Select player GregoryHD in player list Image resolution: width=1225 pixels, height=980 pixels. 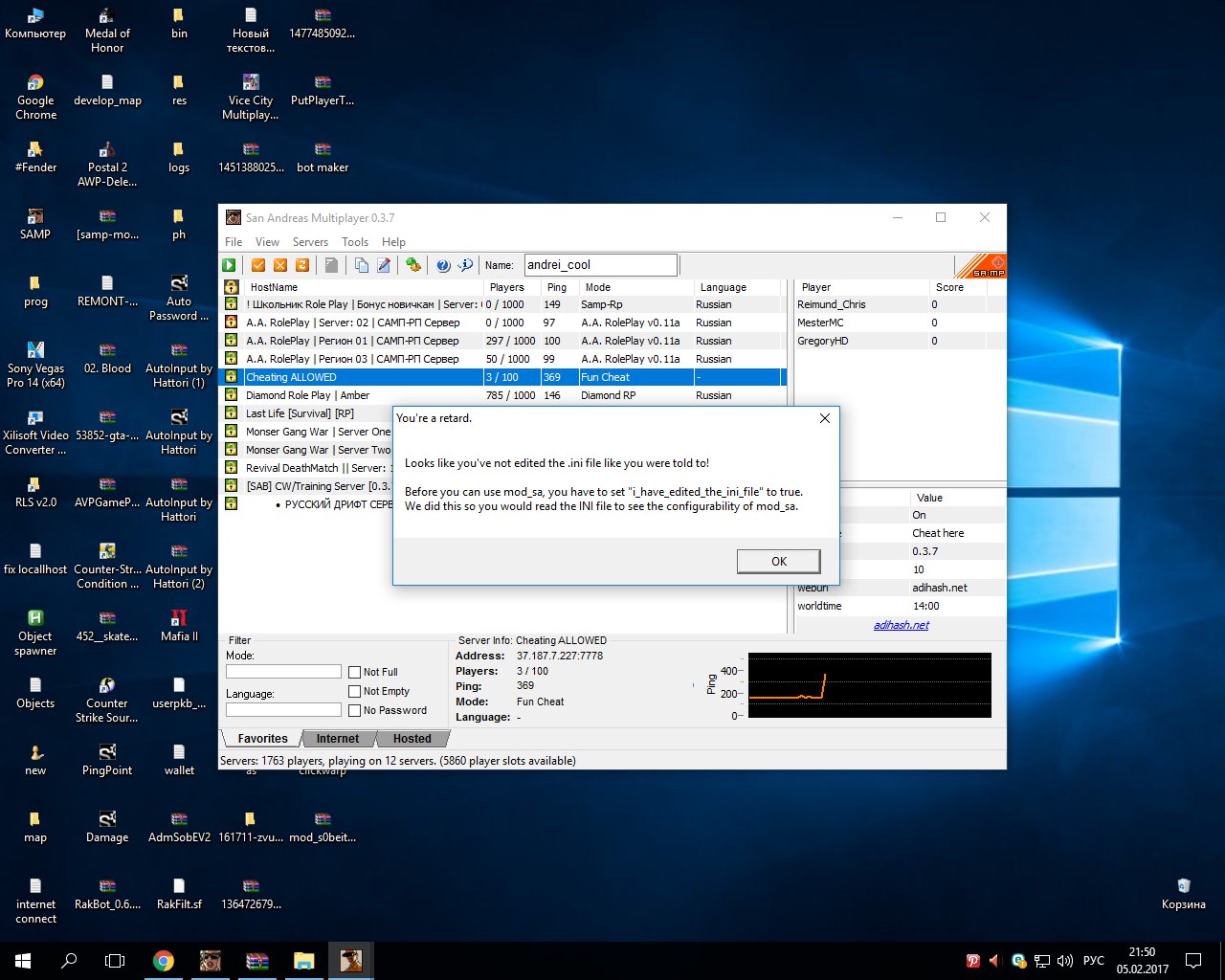pyautogui.click(x=823, y=341)
